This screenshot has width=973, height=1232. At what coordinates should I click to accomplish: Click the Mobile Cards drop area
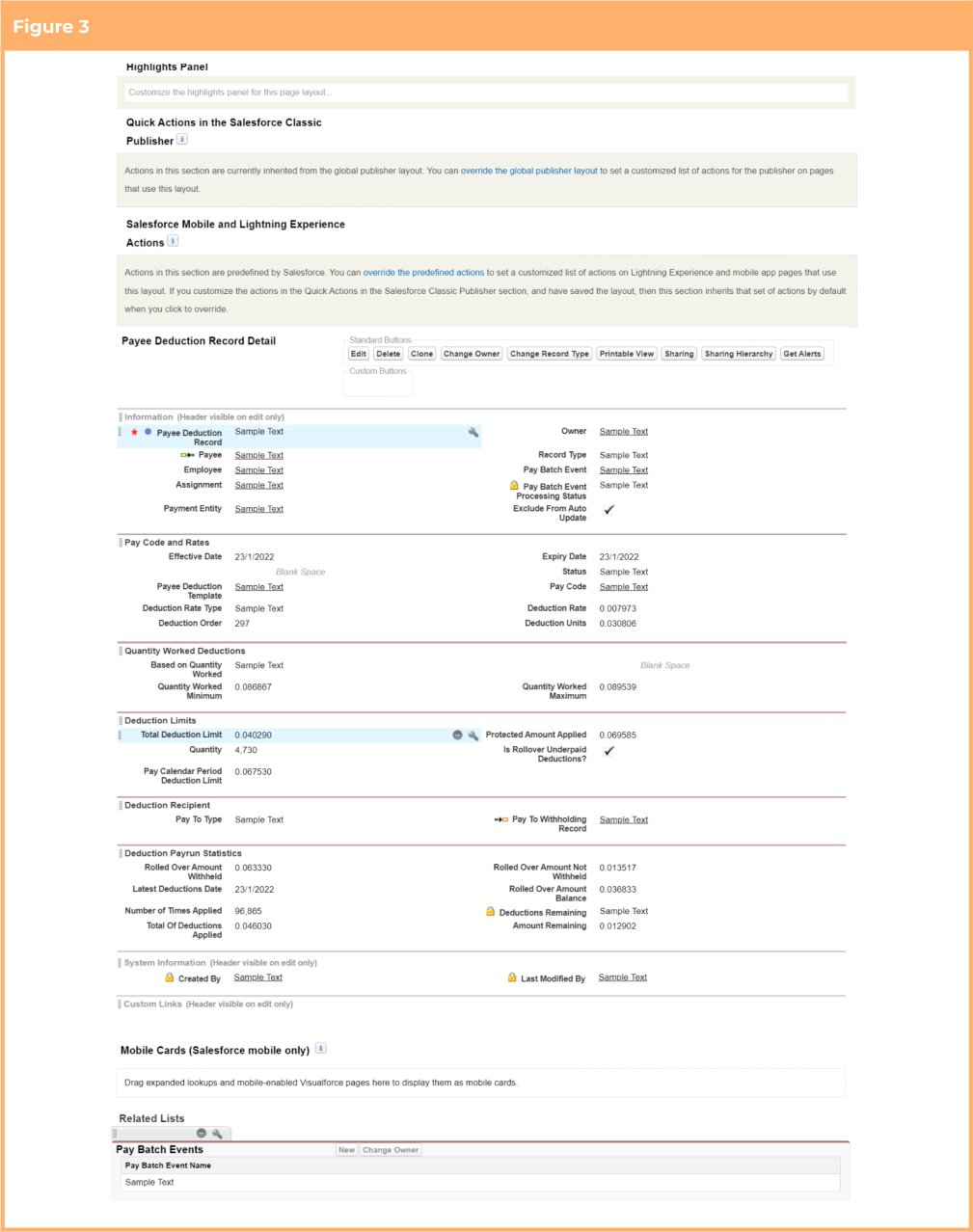[481, 1083]
